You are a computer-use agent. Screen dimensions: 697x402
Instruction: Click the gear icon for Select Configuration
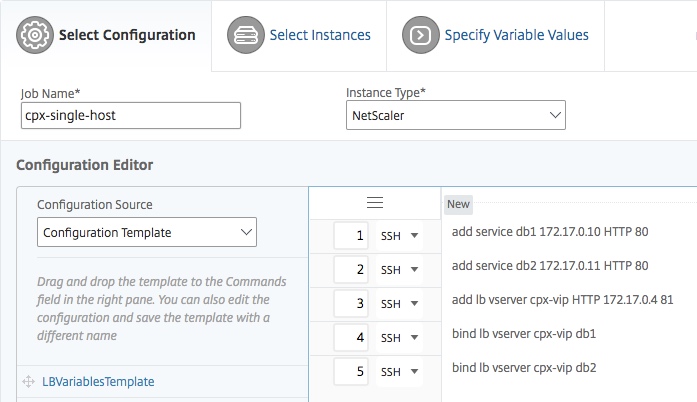[x=35, y=35]
